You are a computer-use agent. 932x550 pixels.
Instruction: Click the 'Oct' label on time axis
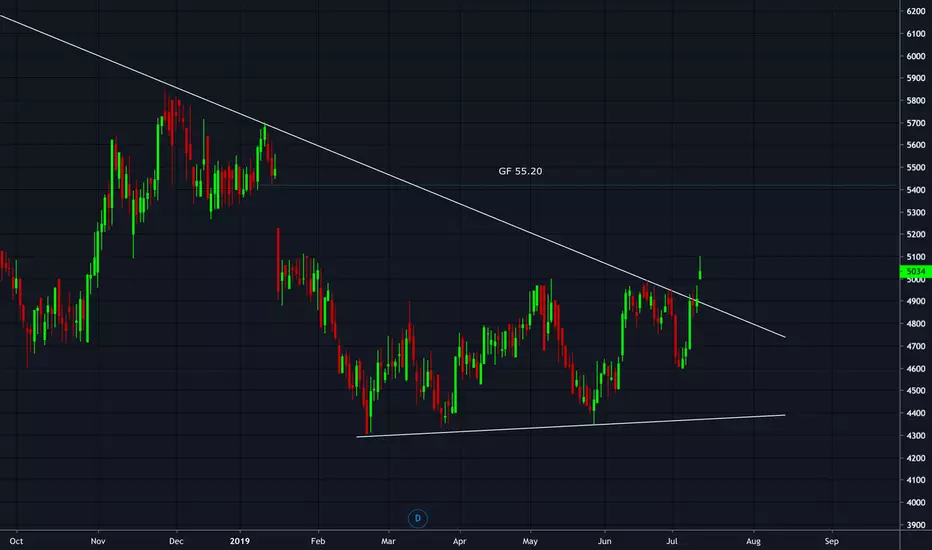tap(17, 541)
